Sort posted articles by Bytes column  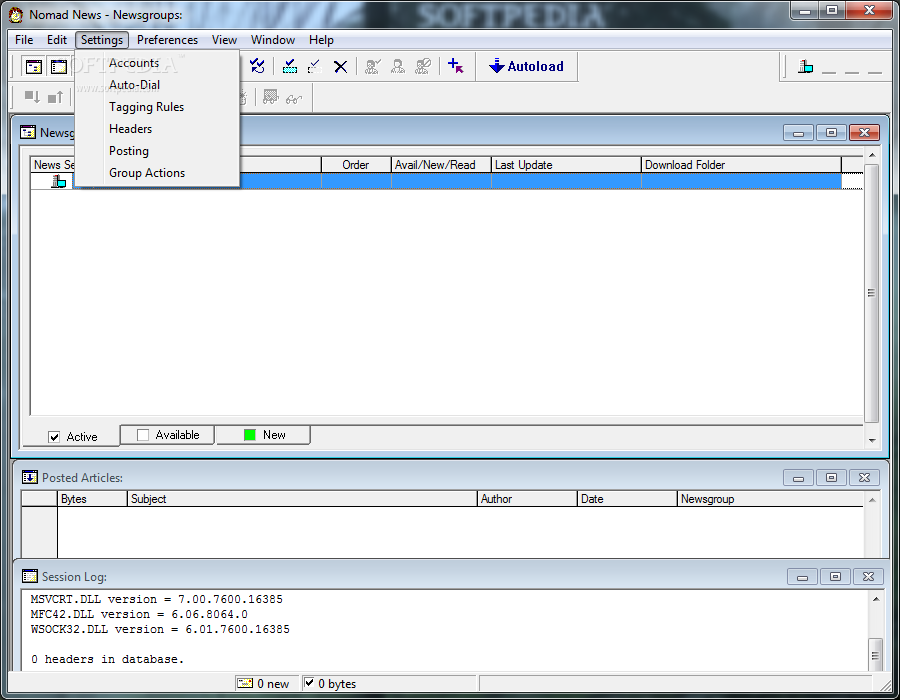(x=92, y=499)
